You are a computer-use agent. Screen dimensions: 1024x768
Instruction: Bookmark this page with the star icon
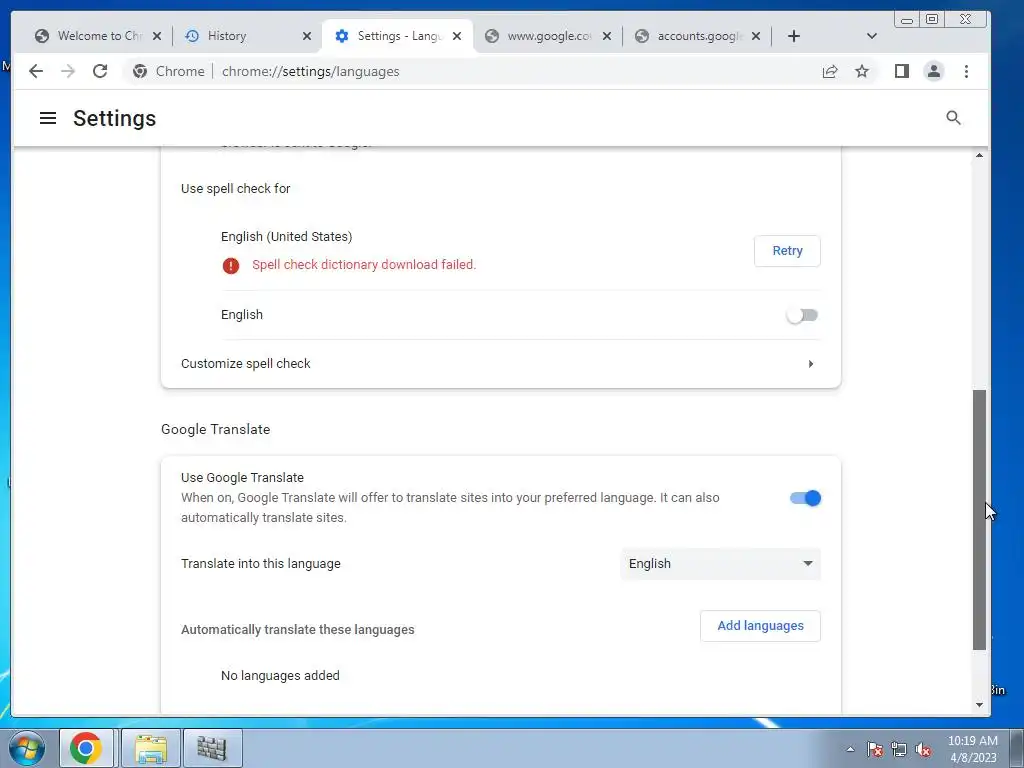pos(862,71)
